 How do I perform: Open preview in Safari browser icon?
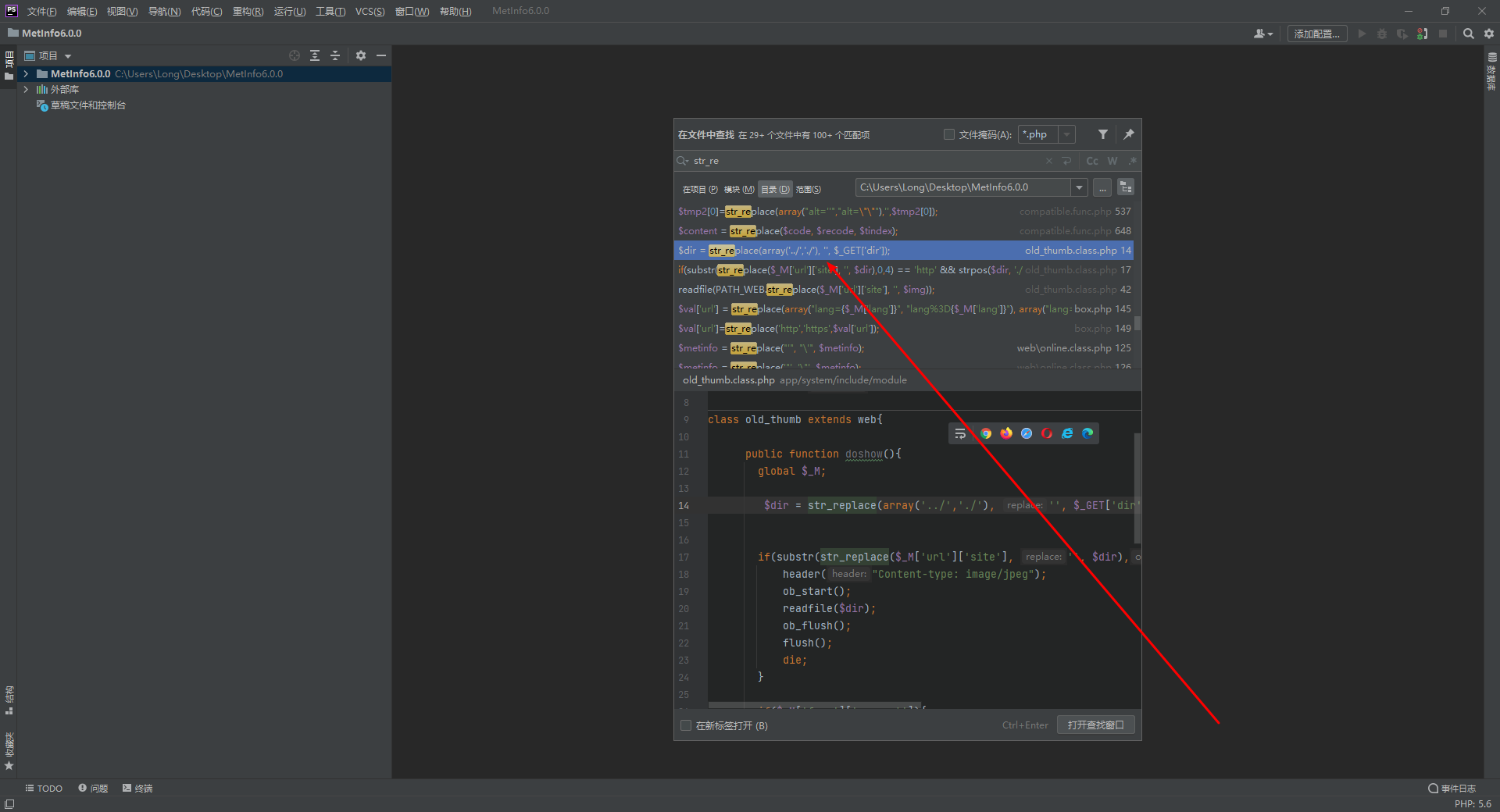[x=1027, y=433]
